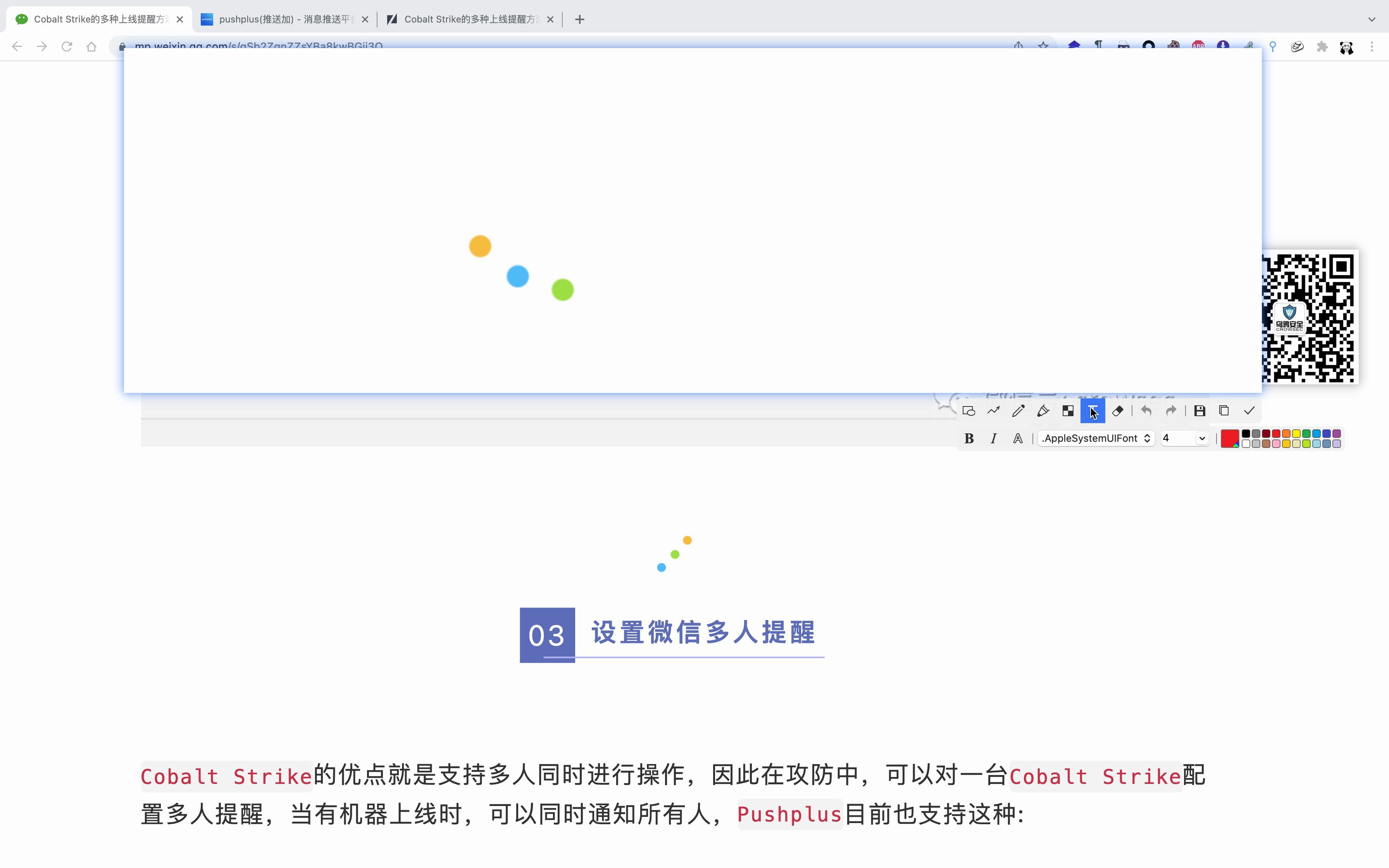Pick the lavender color swatch

tap(1337, 444)
